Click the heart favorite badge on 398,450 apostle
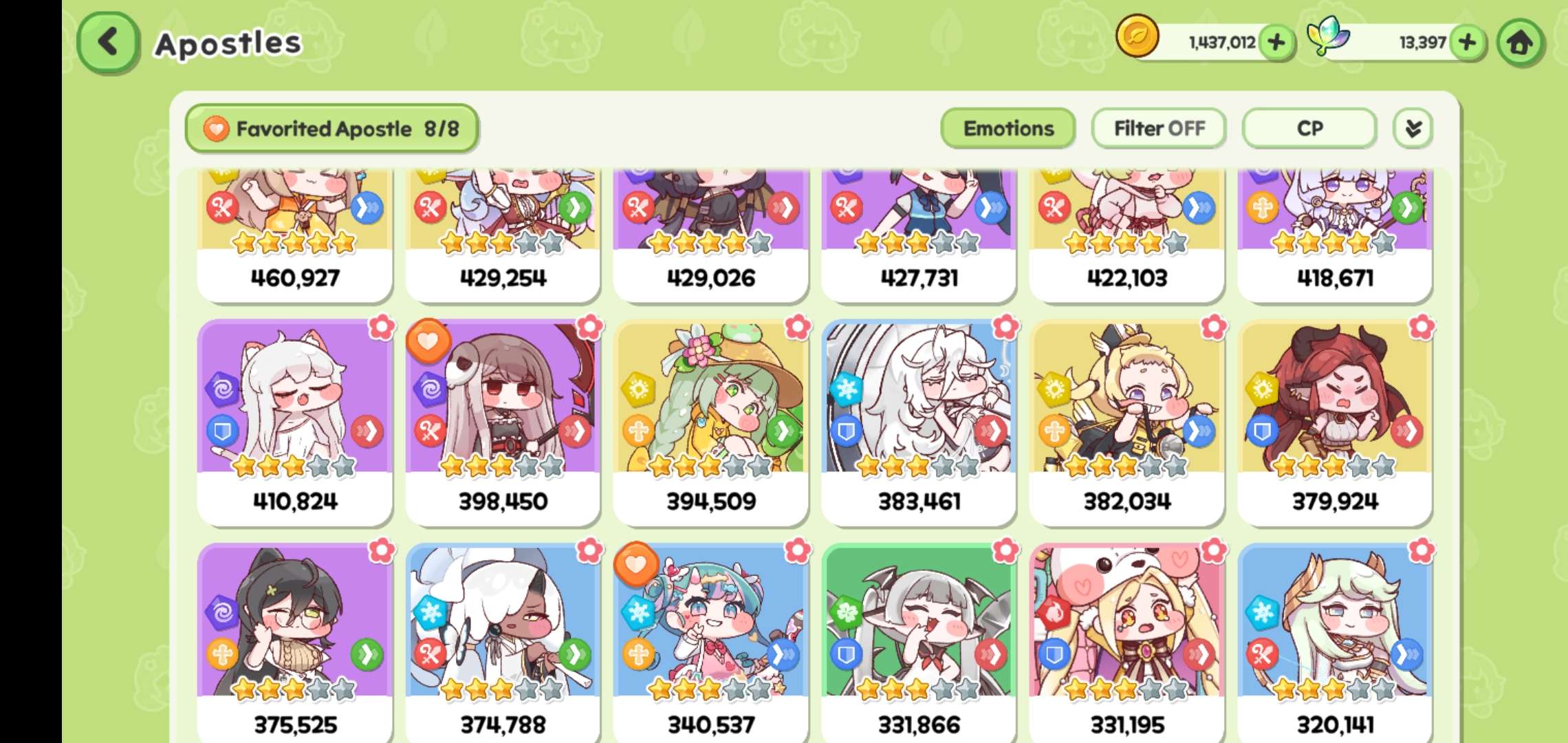 (x=428, y=341)
